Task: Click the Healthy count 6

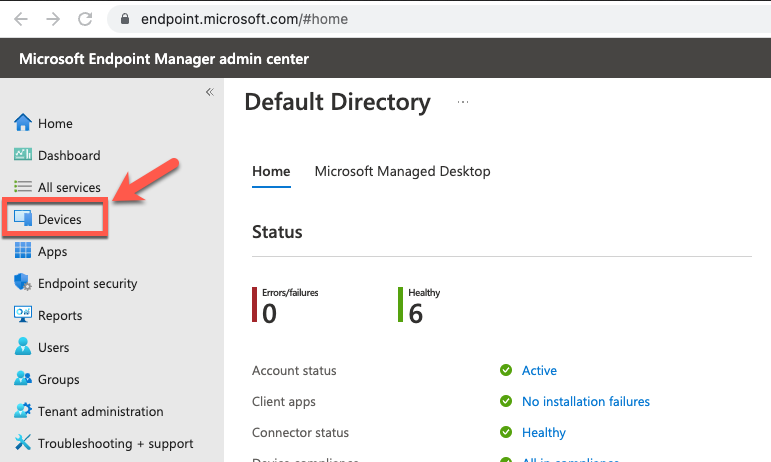Action: pos(415,313)
